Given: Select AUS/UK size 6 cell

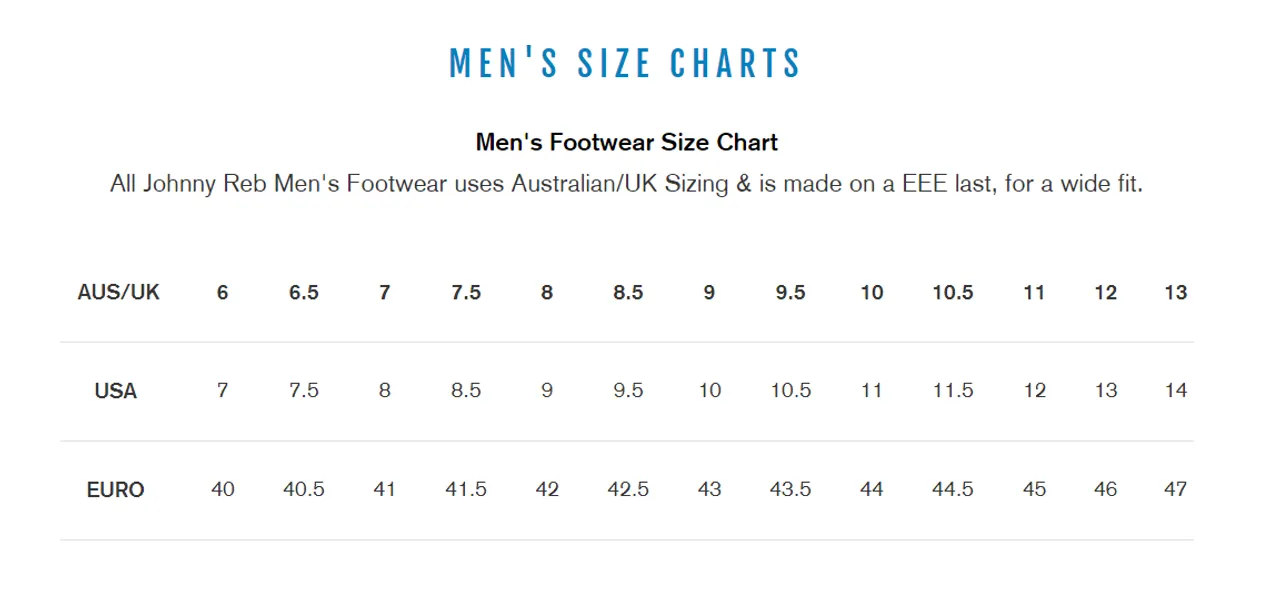Looking at the screenshot, I should coord(222,292).
